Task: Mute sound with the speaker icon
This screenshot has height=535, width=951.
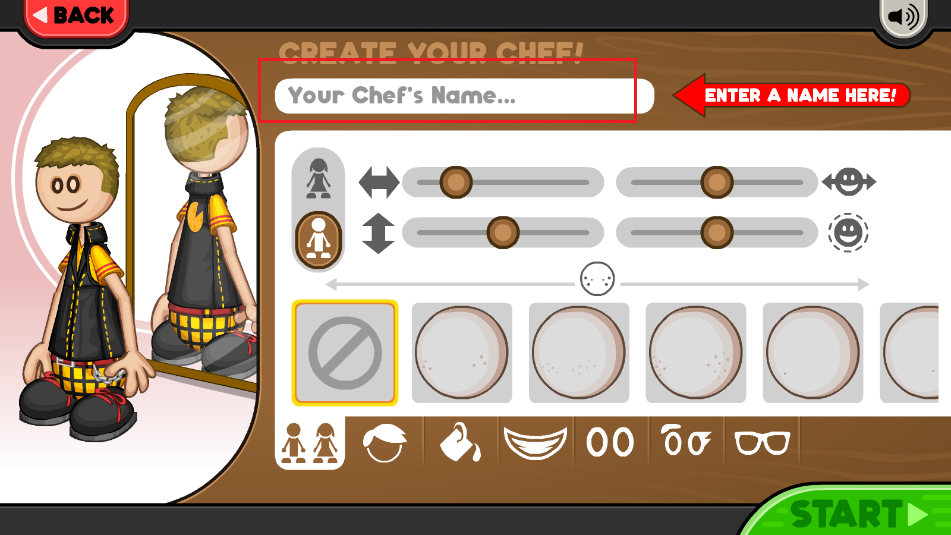Action: (x=903, y=17)
